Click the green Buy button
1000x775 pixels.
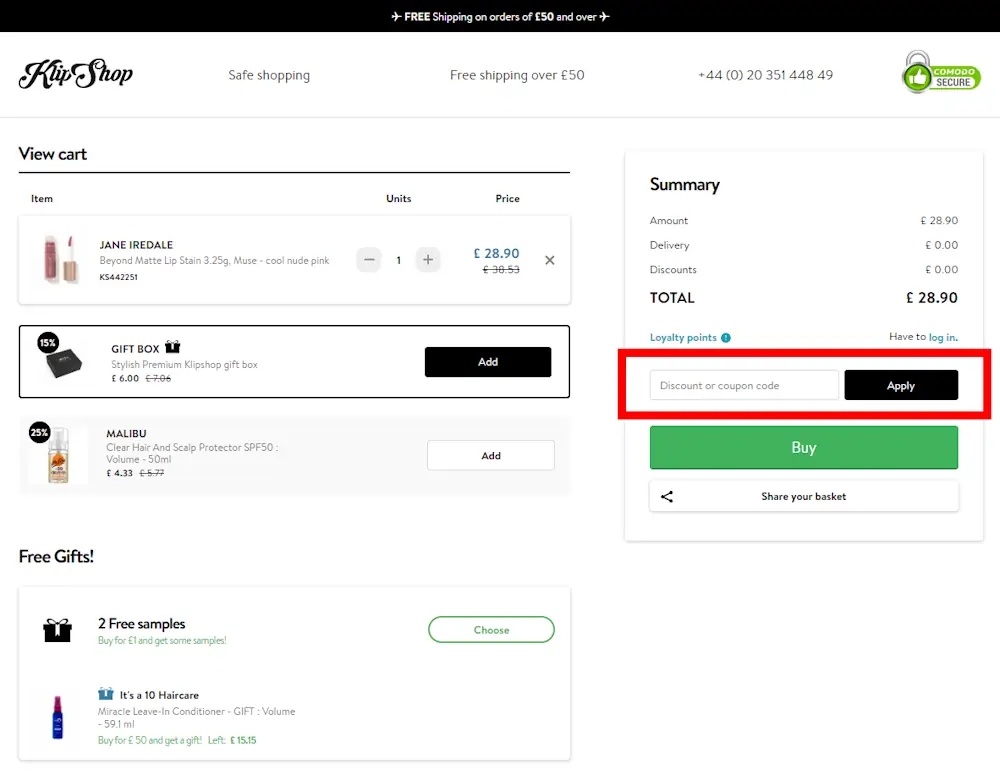click(x=804, y=447)
